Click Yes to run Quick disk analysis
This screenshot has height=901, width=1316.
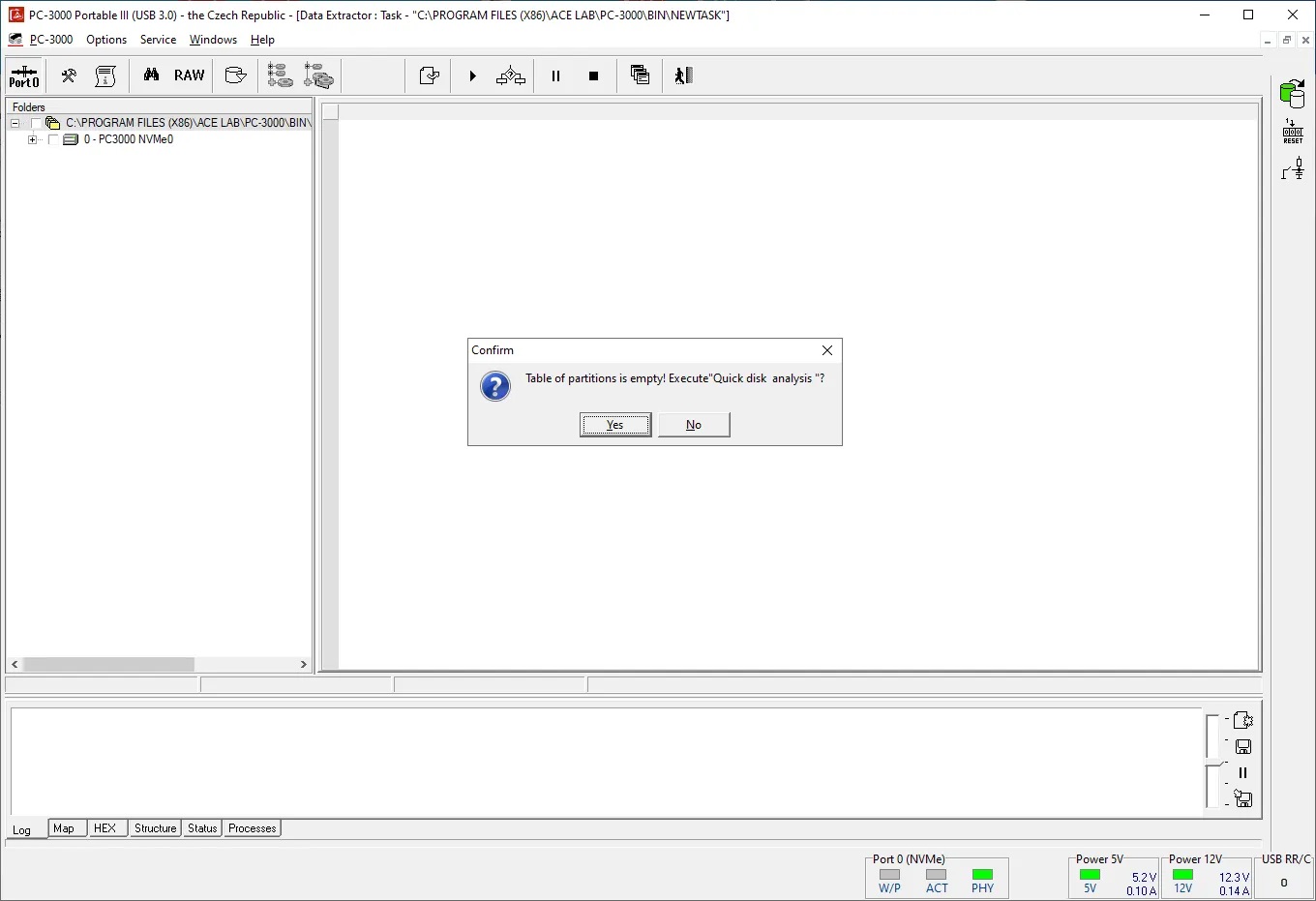(x=615, y=425)
